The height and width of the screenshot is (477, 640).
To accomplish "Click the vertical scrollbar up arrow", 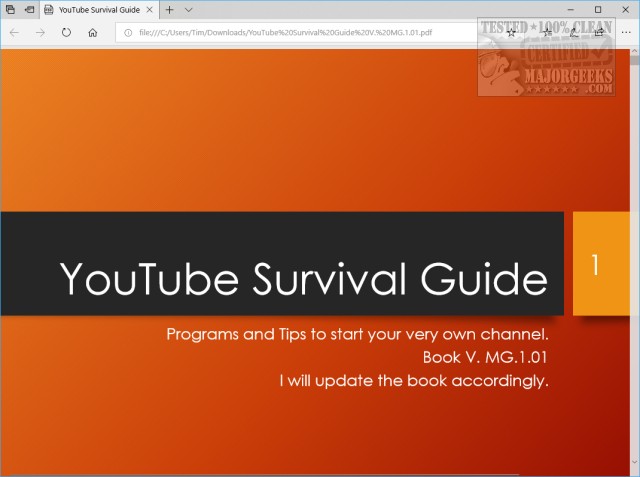I will pyautogui.click(x=634, y=52).
